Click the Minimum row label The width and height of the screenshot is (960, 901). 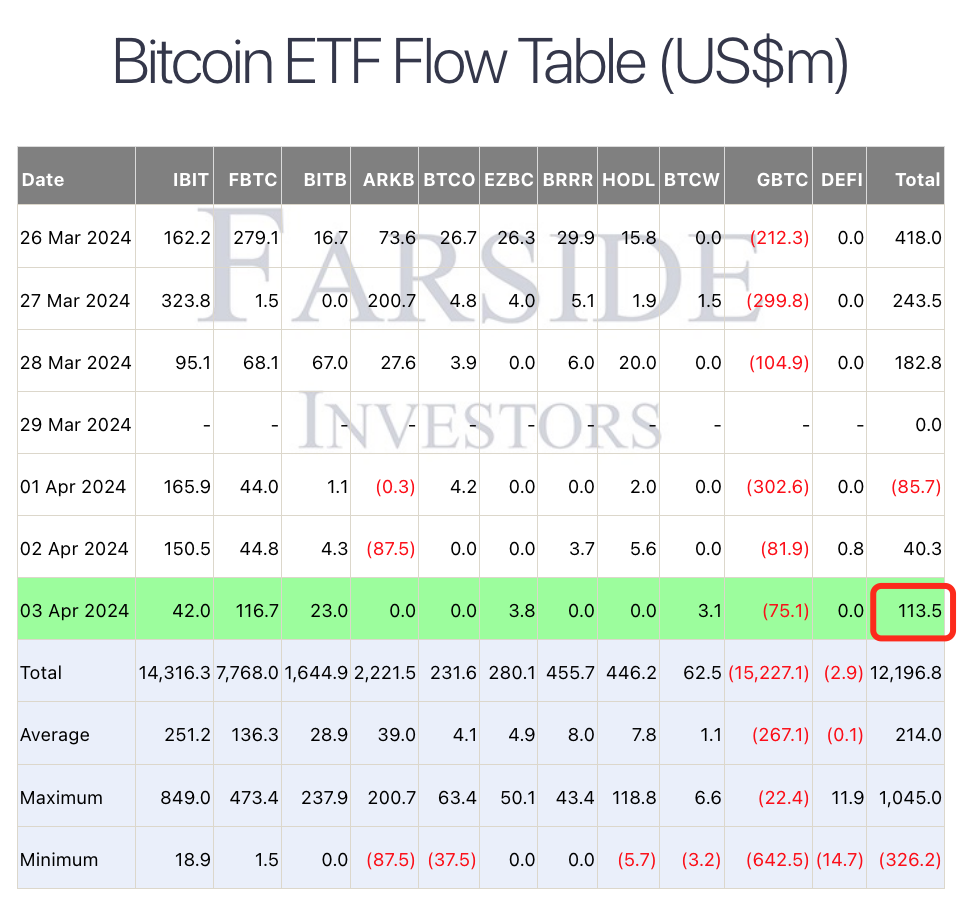pyautogui.click(x=59, y=860)
